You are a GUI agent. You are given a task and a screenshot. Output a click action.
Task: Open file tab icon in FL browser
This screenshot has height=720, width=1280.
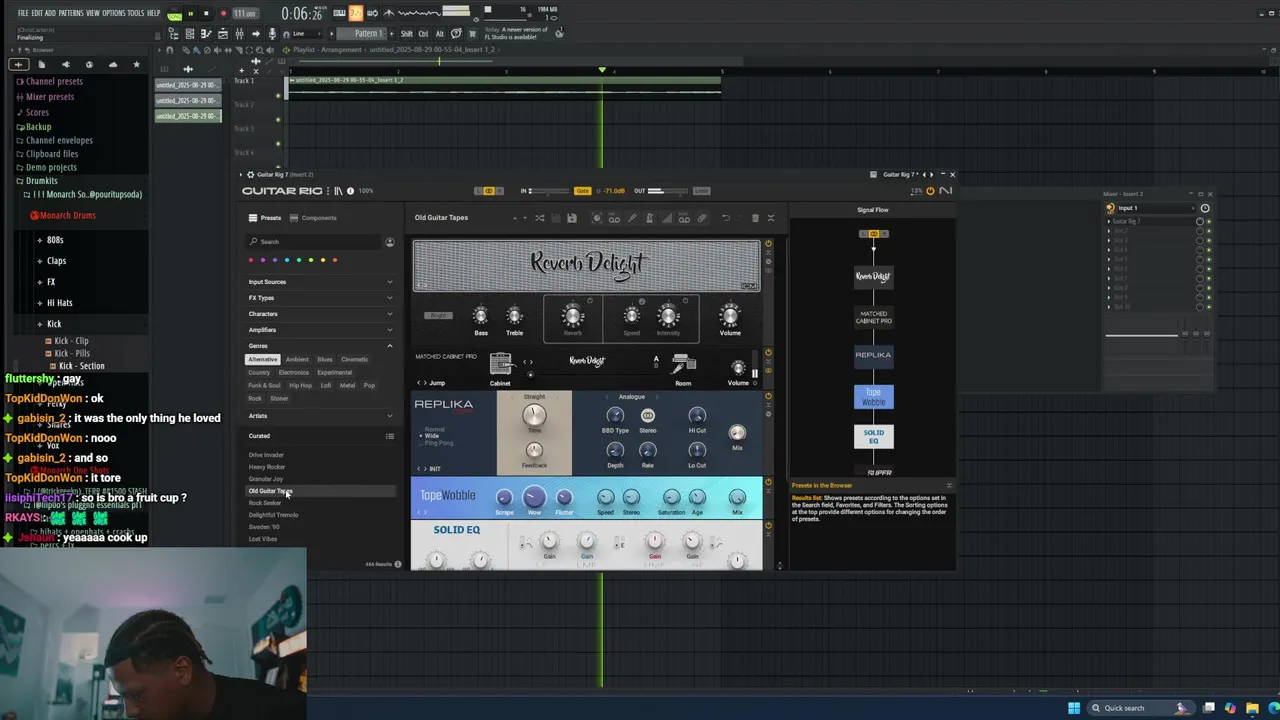(x=41, y=65)
